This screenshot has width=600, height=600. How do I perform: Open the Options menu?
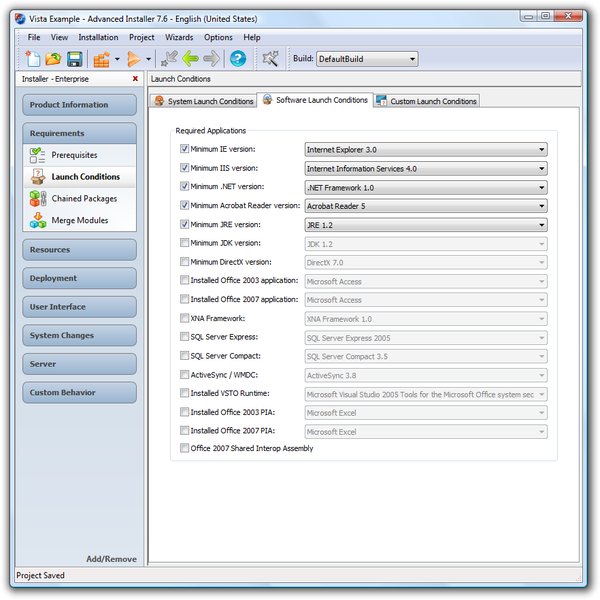tap(218, 38)
